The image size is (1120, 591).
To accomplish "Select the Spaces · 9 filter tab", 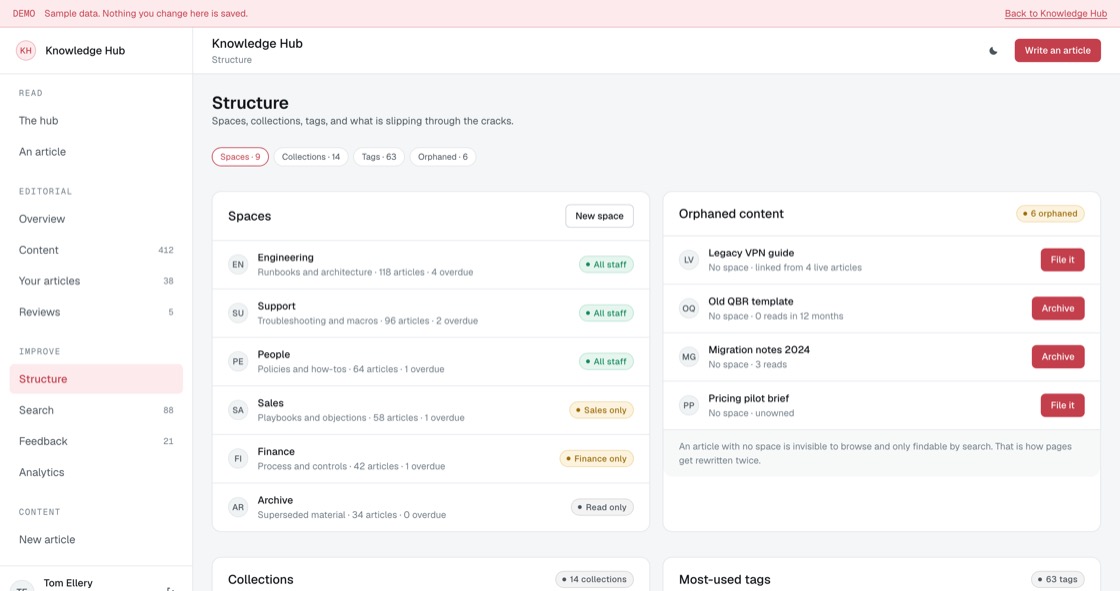I will click(x=240, y=157).
